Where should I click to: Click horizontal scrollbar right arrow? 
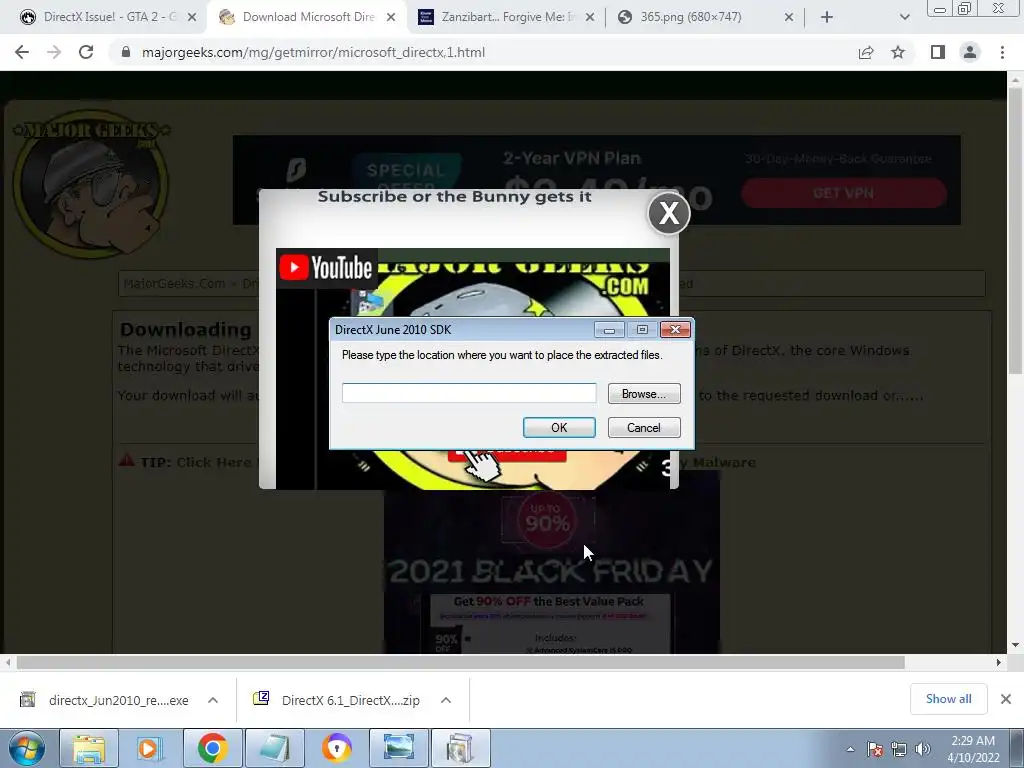tap(999, 662)
